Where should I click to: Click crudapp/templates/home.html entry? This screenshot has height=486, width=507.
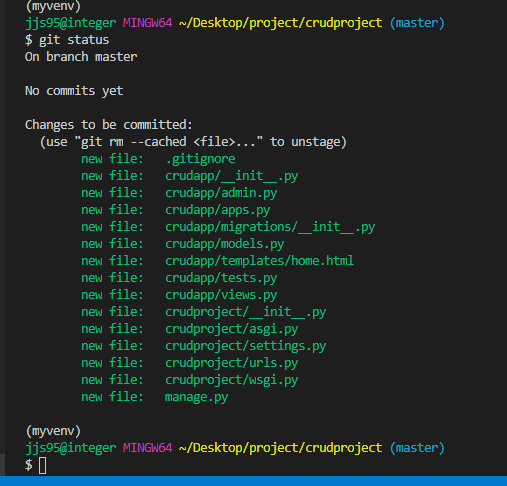tap(260, 261)
